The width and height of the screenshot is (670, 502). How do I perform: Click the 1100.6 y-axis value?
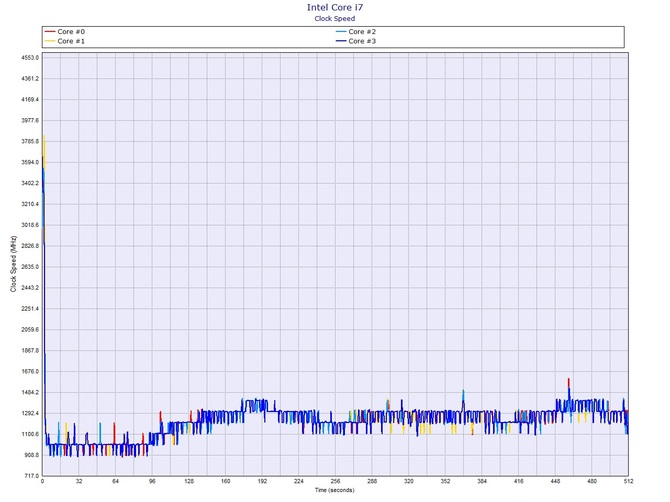point(30,434)
